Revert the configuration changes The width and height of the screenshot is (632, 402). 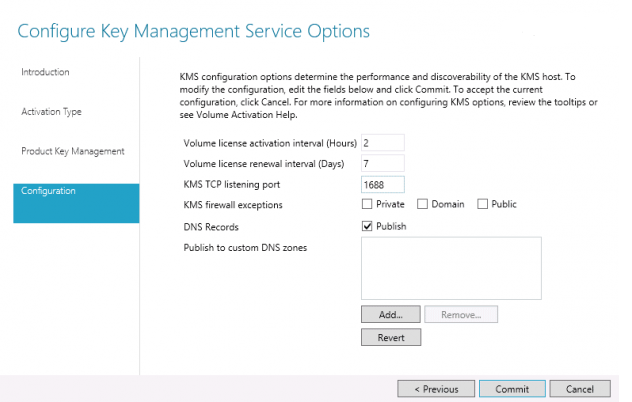[390, 338]
